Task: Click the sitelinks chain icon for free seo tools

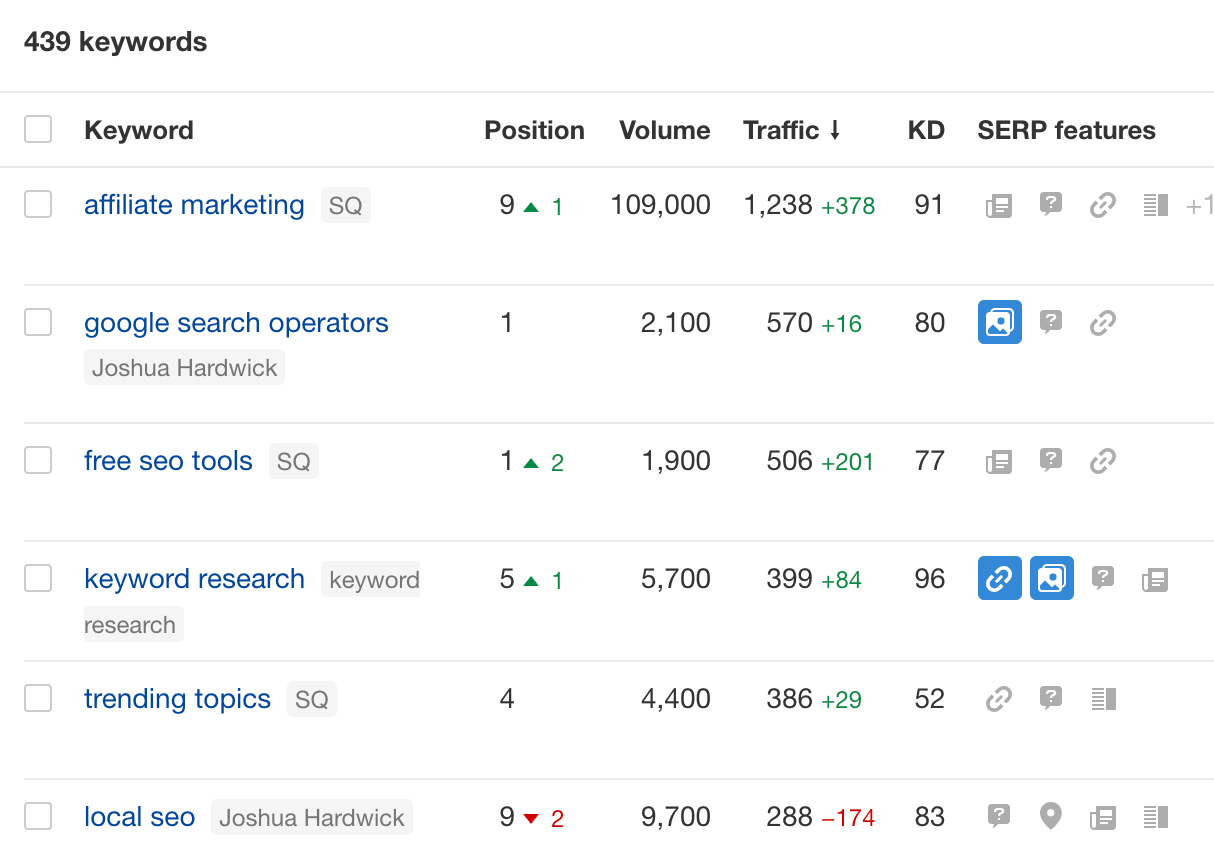Action: point(1103,461)
